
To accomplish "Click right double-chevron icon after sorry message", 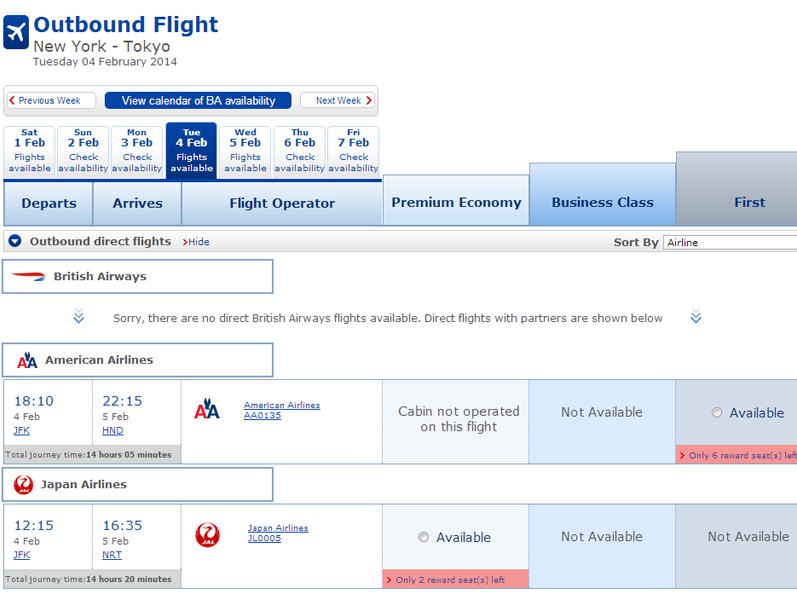I will 696,316.
